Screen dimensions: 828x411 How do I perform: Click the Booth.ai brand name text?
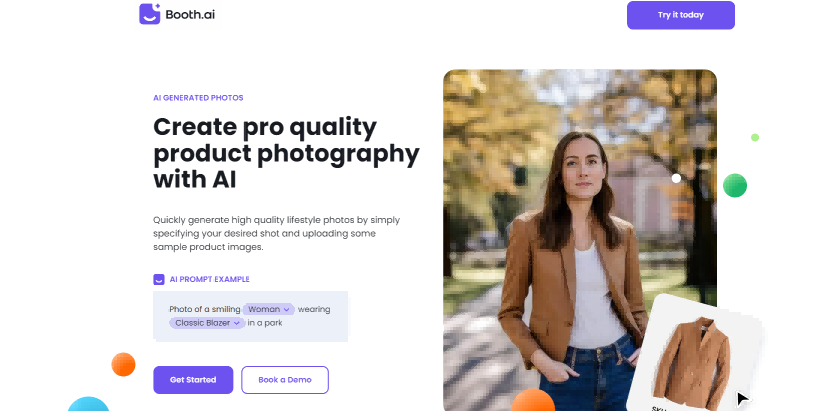point(190,15)
